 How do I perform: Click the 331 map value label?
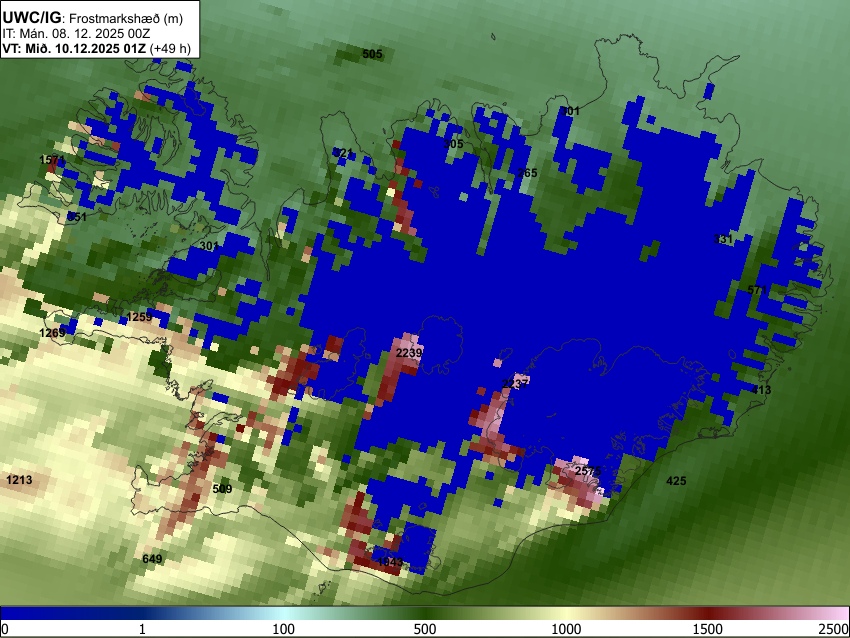pos(723,239)
